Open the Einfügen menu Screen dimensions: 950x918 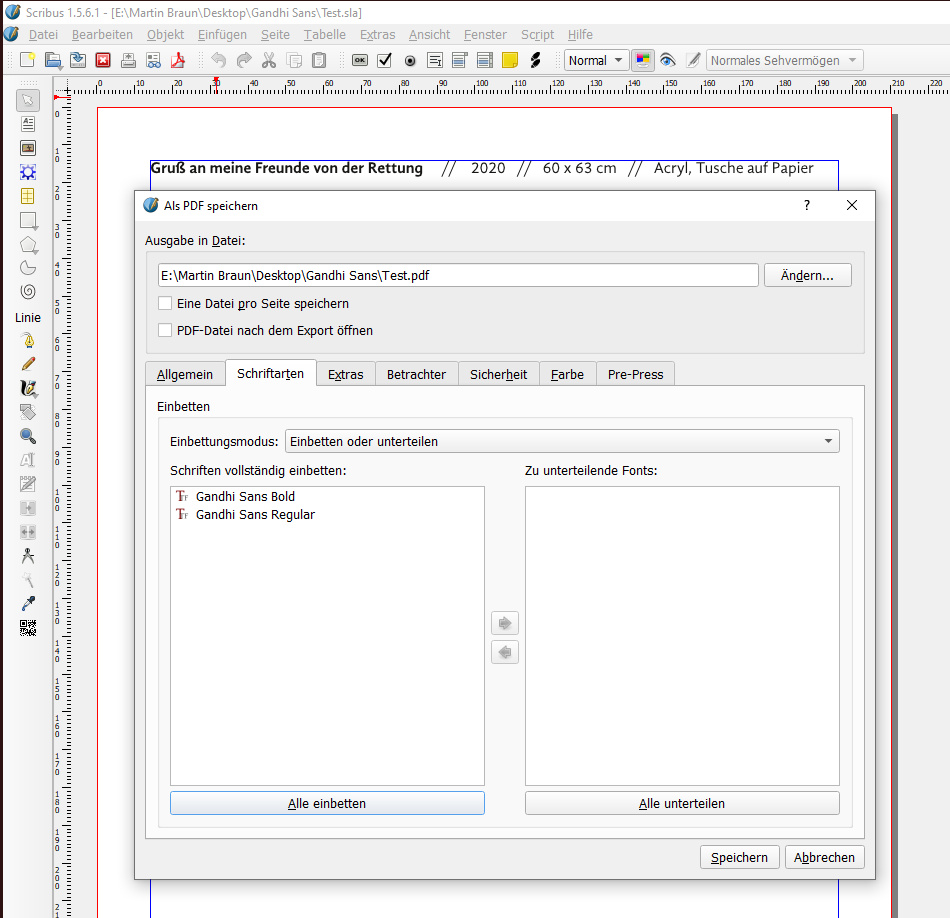(x=222, y=34)
